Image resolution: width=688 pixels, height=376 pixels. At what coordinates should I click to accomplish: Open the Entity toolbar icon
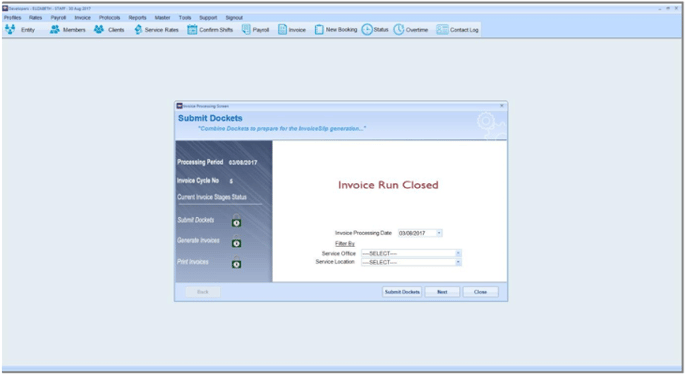coord(11,29)
